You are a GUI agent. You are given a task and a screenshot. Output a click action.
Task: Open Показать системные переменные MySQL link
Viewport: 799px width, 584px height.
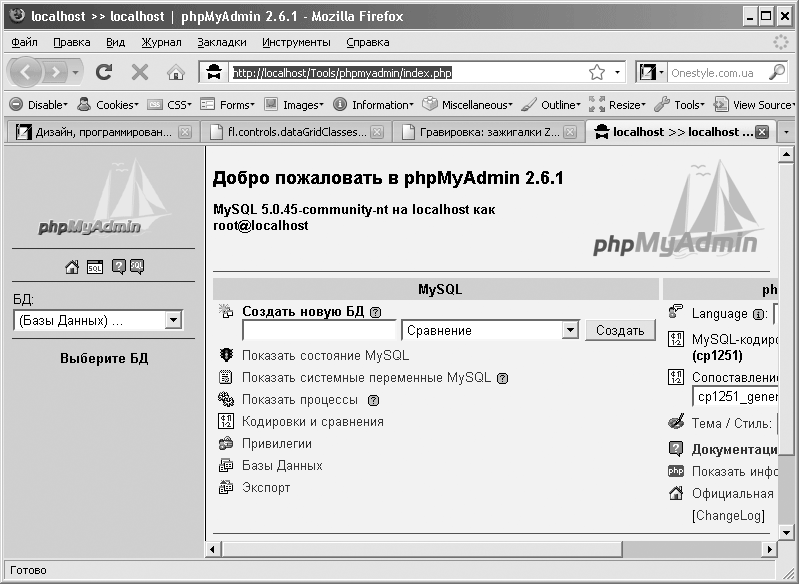point(366,378)
